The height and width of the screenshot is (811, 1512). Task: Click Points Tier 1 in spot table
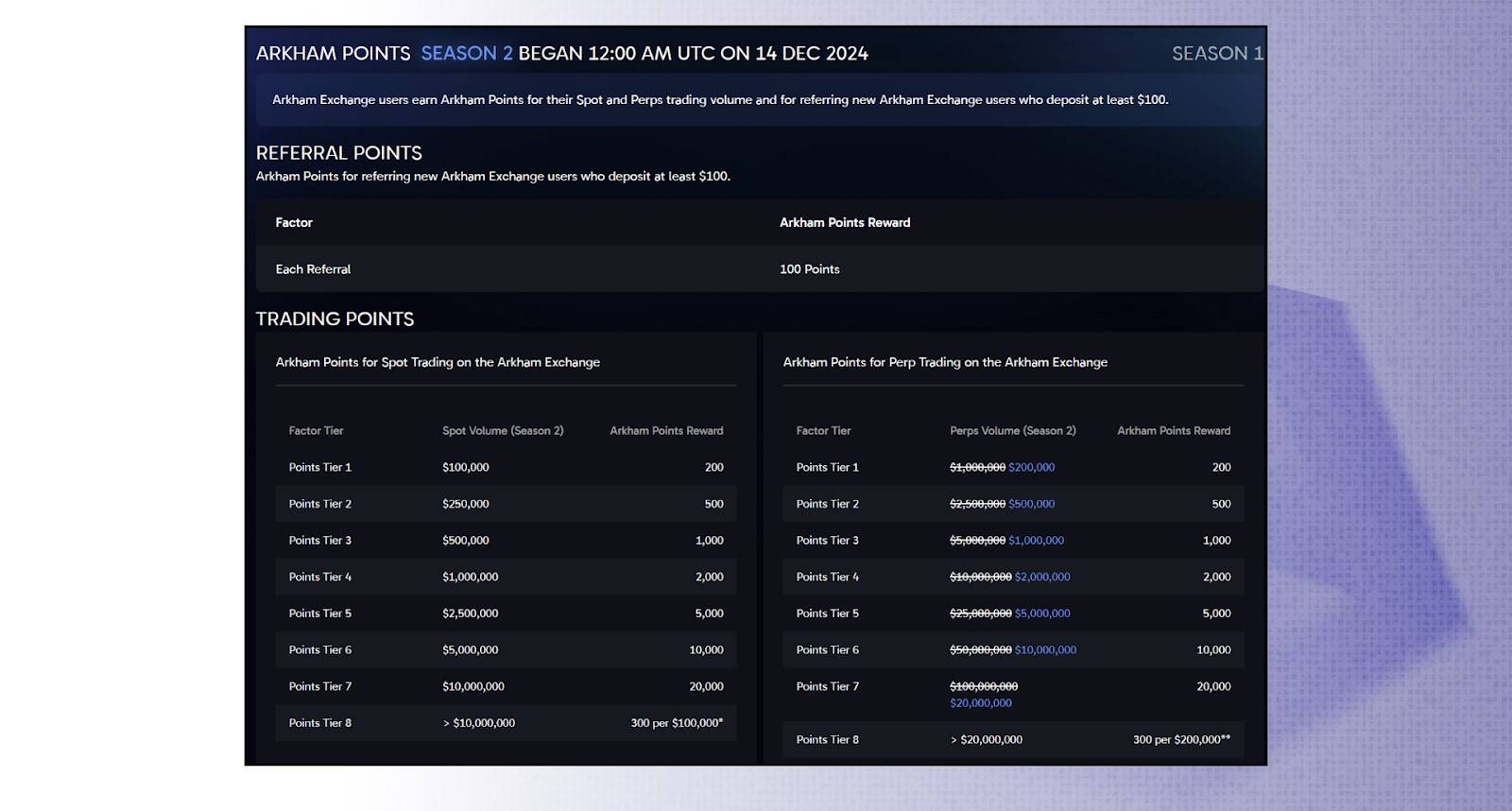coord(320,468)
